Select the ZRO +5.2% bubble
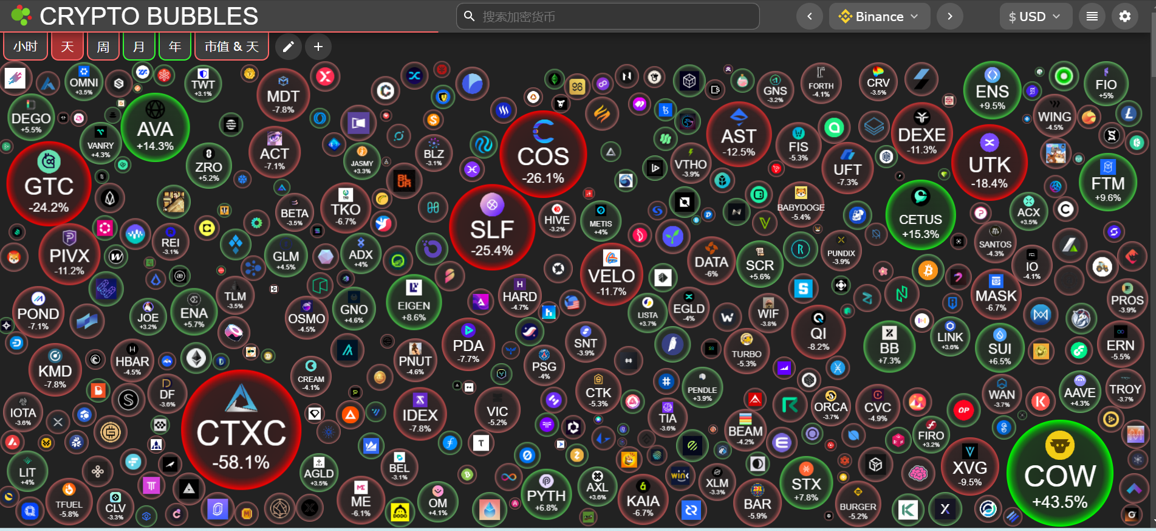The image size is (1156, 531). point(209,165)
